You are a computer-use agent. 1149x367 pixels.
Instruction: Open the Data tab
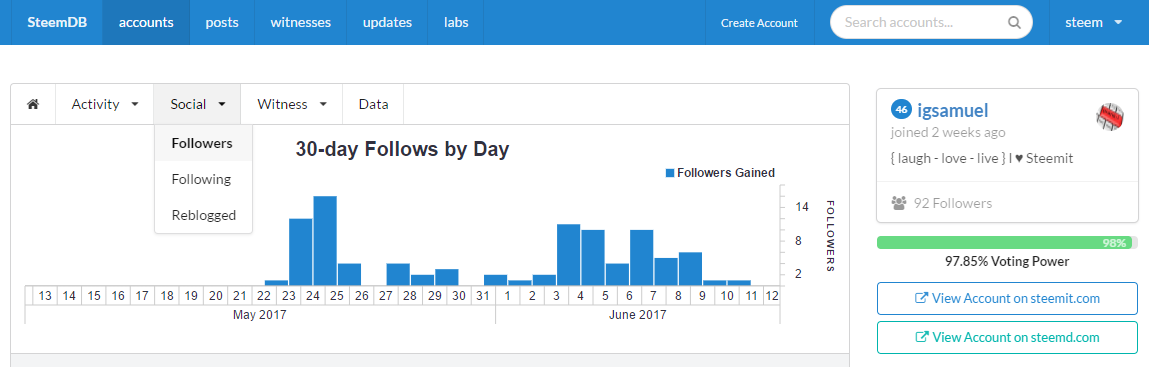pyautogui.click(x=373, y=104)
